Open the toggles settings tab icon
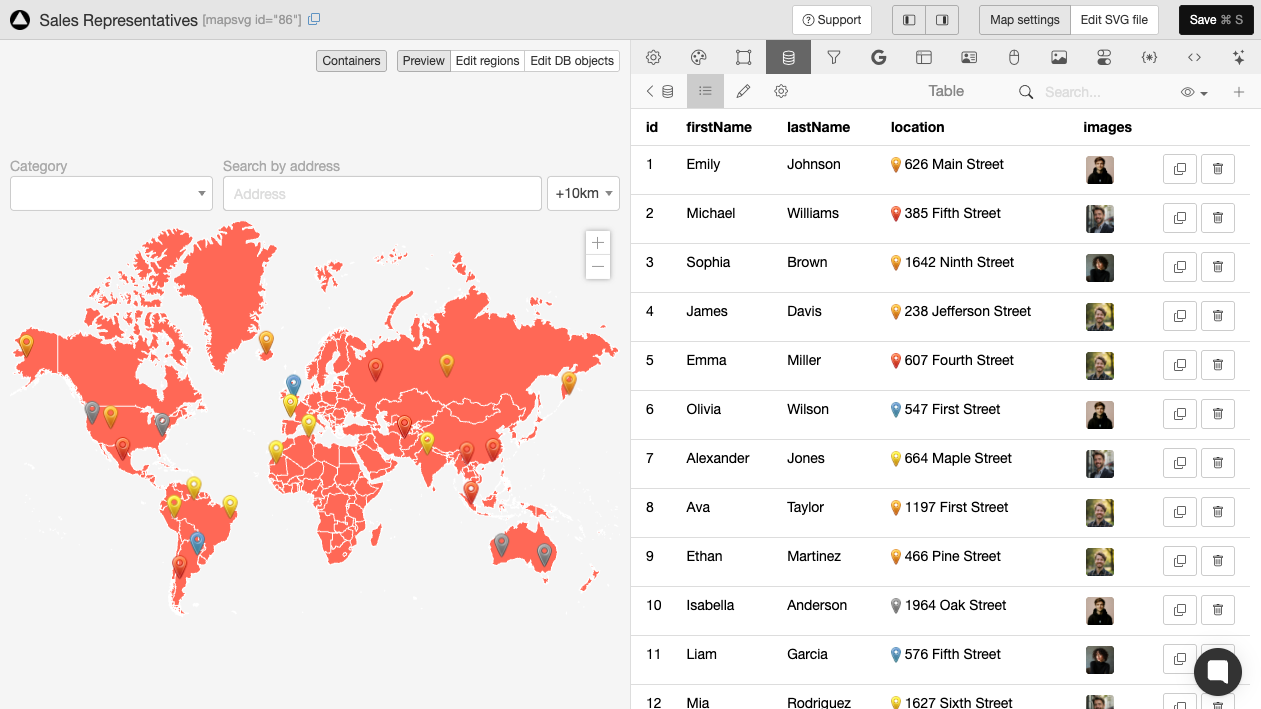This screenshot has height=709, width=1261. click(x=1104, y=58)
